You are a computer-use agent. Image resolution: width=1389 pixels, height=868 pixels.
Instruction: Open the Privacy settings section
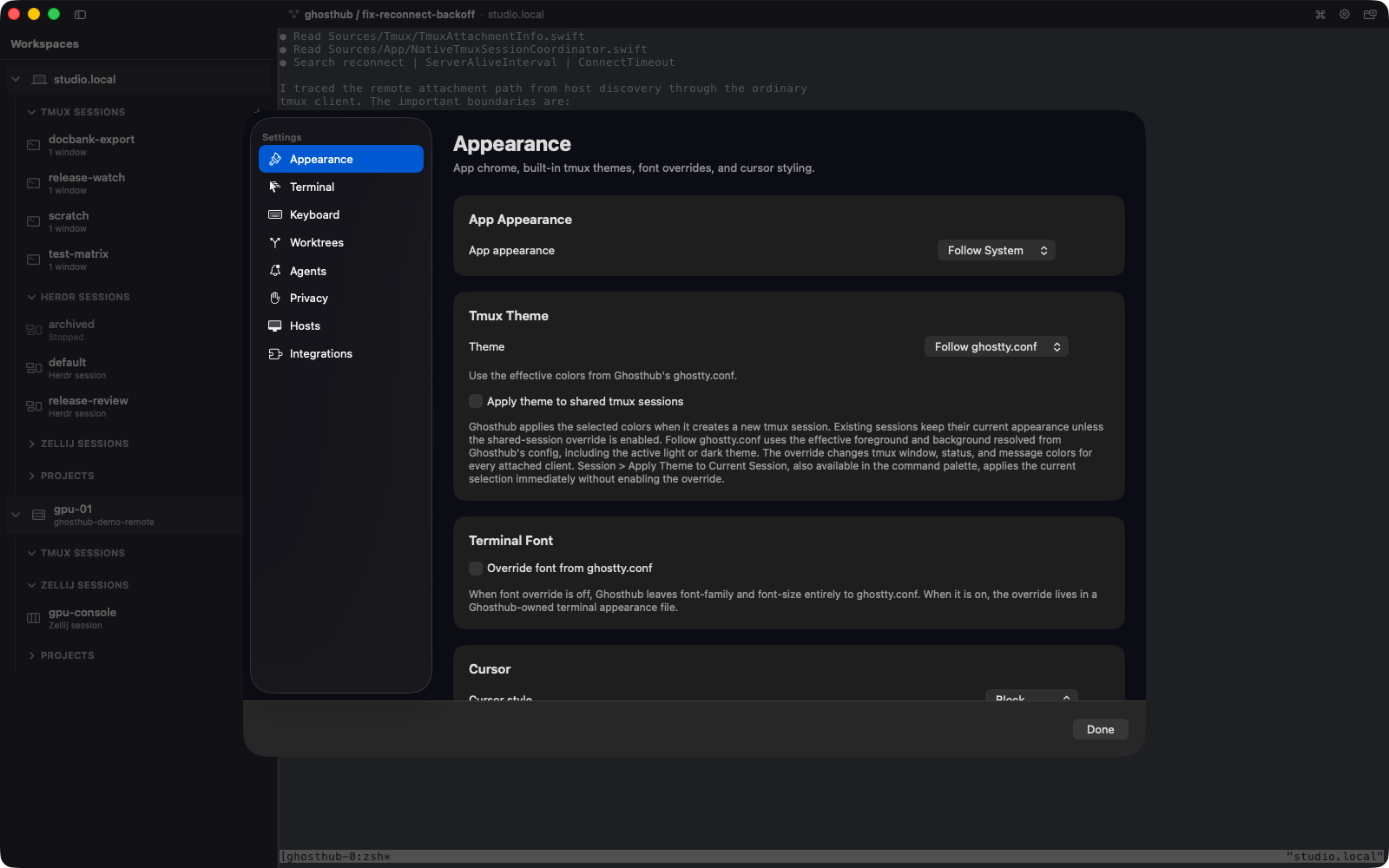click(341, 298)
